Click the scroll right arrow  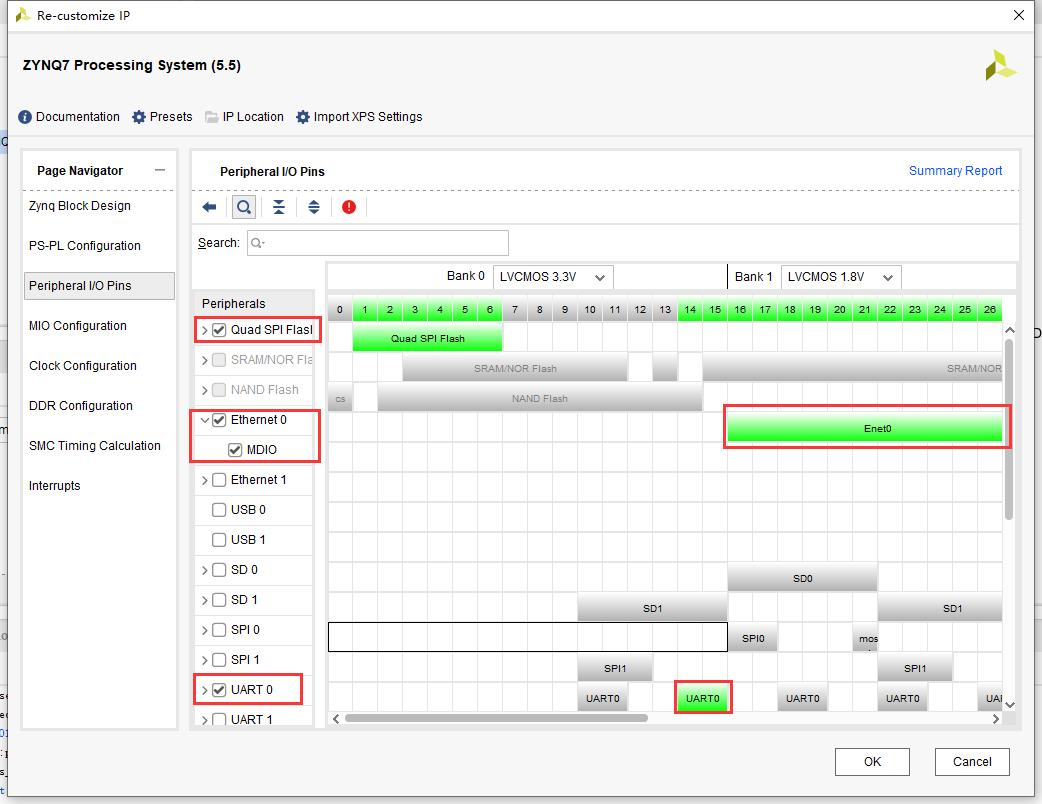point(995,719)
